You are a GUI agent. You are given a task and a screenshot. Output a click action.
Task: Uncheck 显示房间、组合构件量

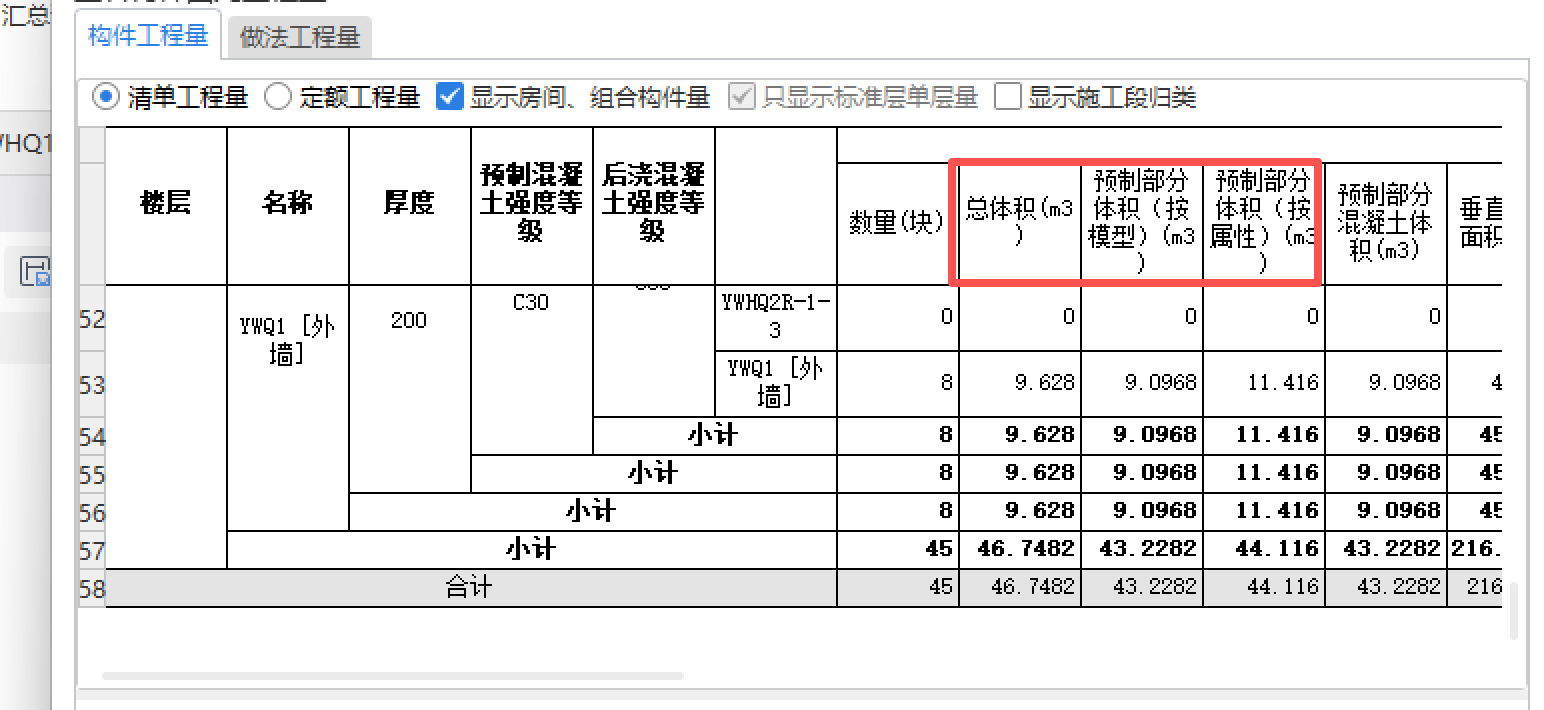coord(450,97)
